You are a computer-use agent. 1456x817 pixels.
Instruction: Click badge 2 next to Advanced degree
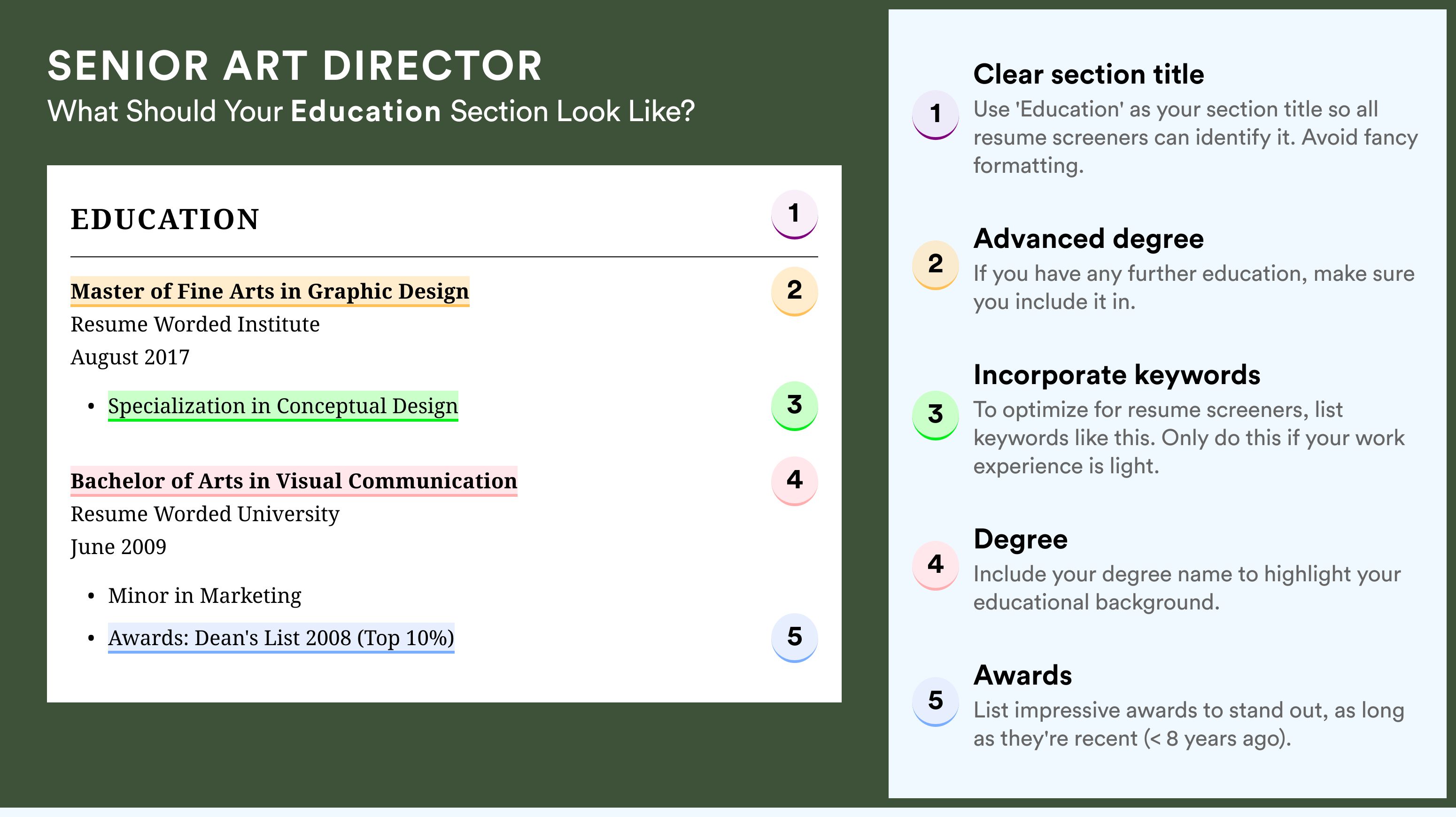coord(935,264)
